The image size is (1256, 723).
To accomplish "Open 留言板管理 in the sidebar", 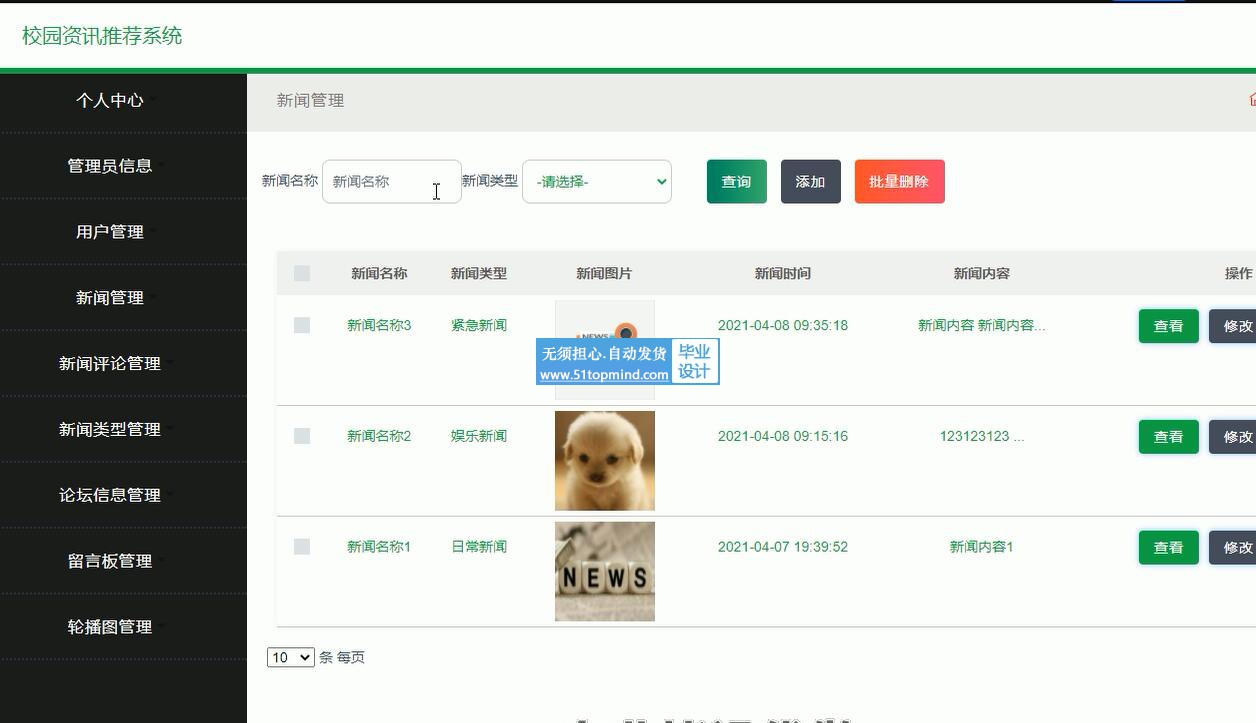I will pos(110,561).
